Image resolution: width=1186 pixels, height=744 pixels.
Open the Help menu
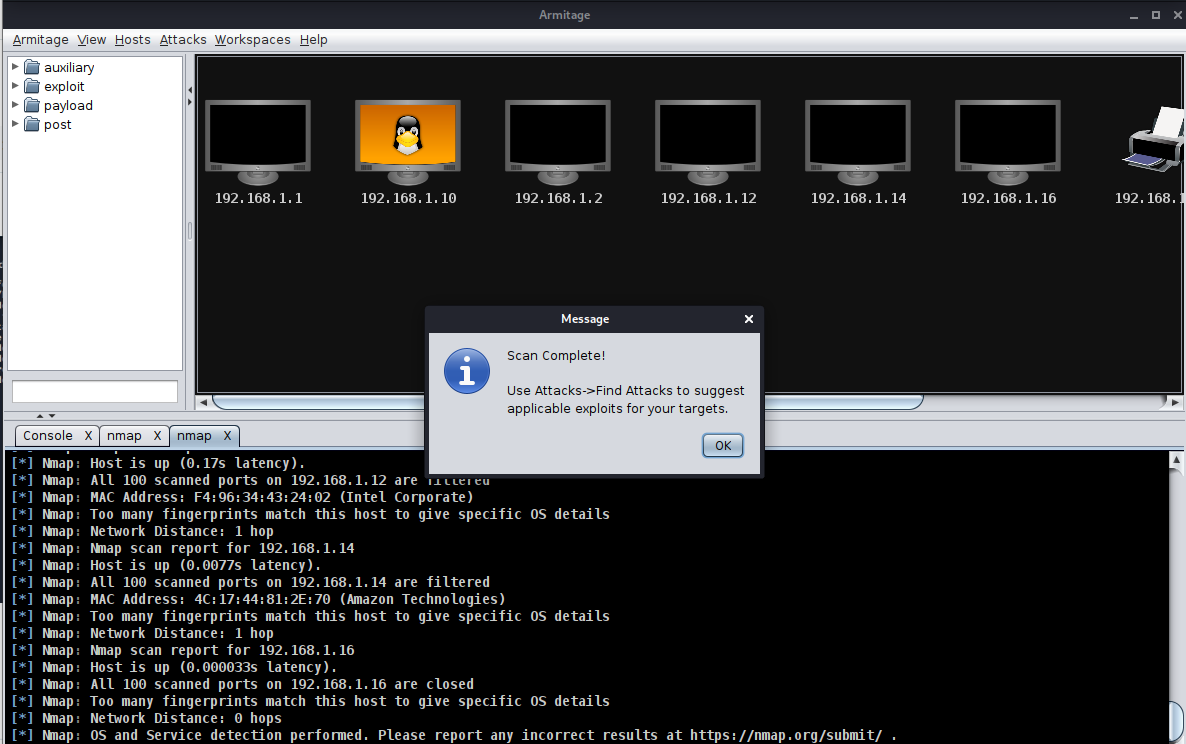pyautogui.click(x=313, y=39)
